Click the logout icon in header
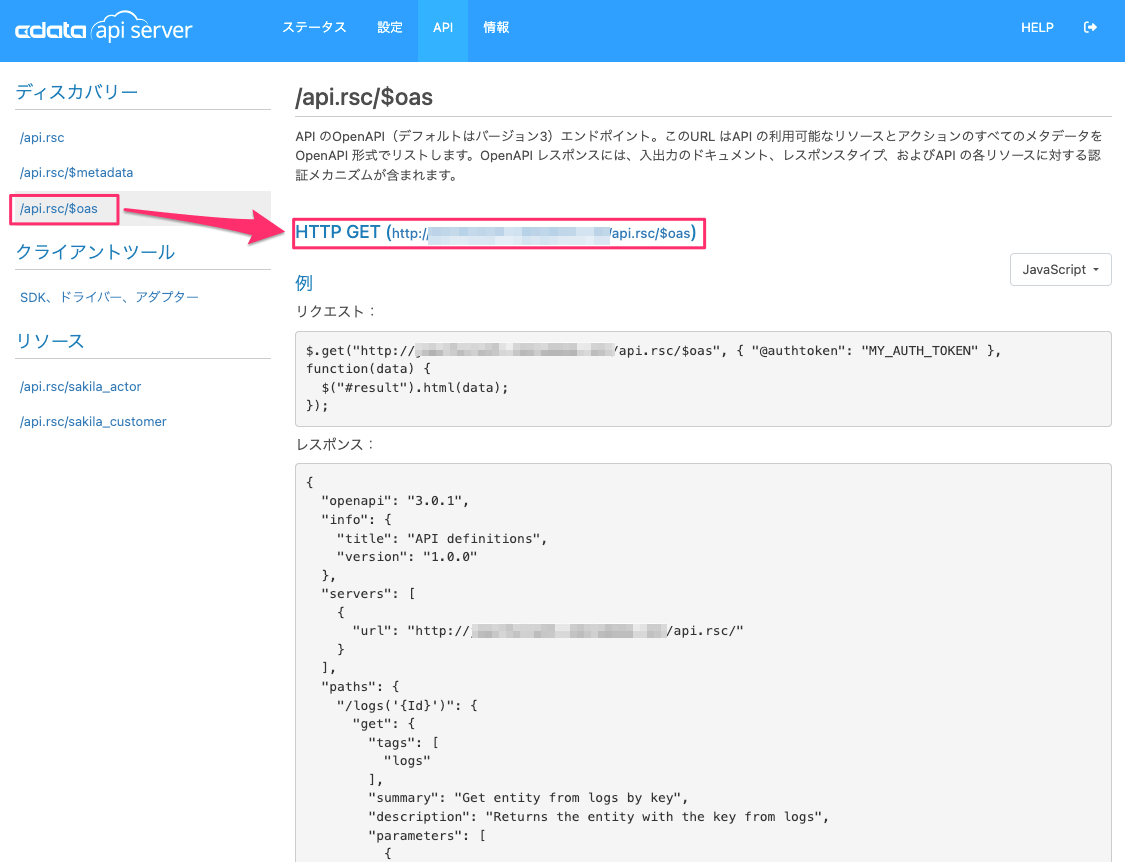1125x862 pixels. coord(1090,28)
